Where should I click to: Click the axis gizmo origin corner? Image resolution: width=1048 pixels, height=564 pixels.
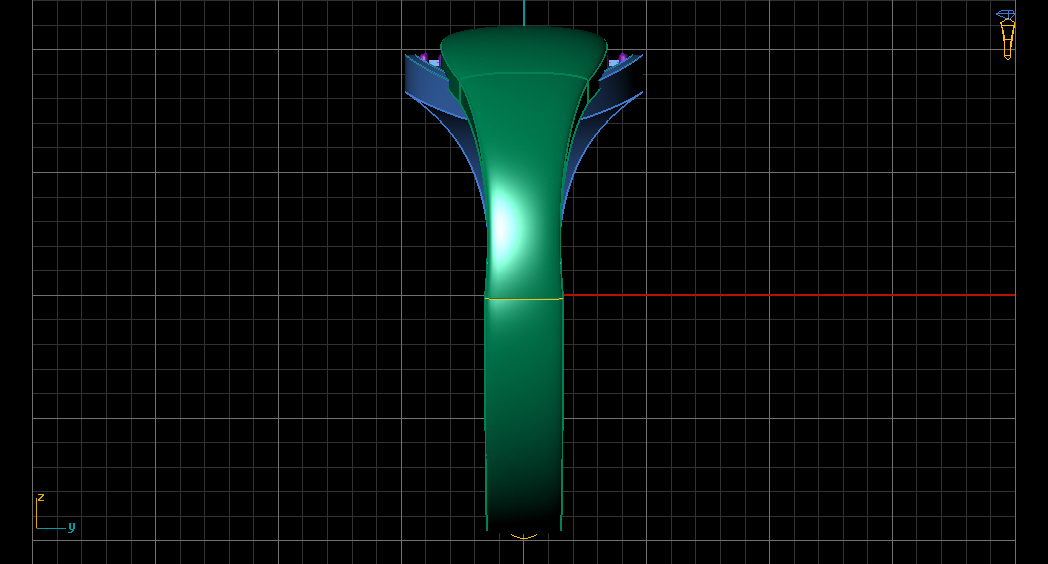click(37, 528)
